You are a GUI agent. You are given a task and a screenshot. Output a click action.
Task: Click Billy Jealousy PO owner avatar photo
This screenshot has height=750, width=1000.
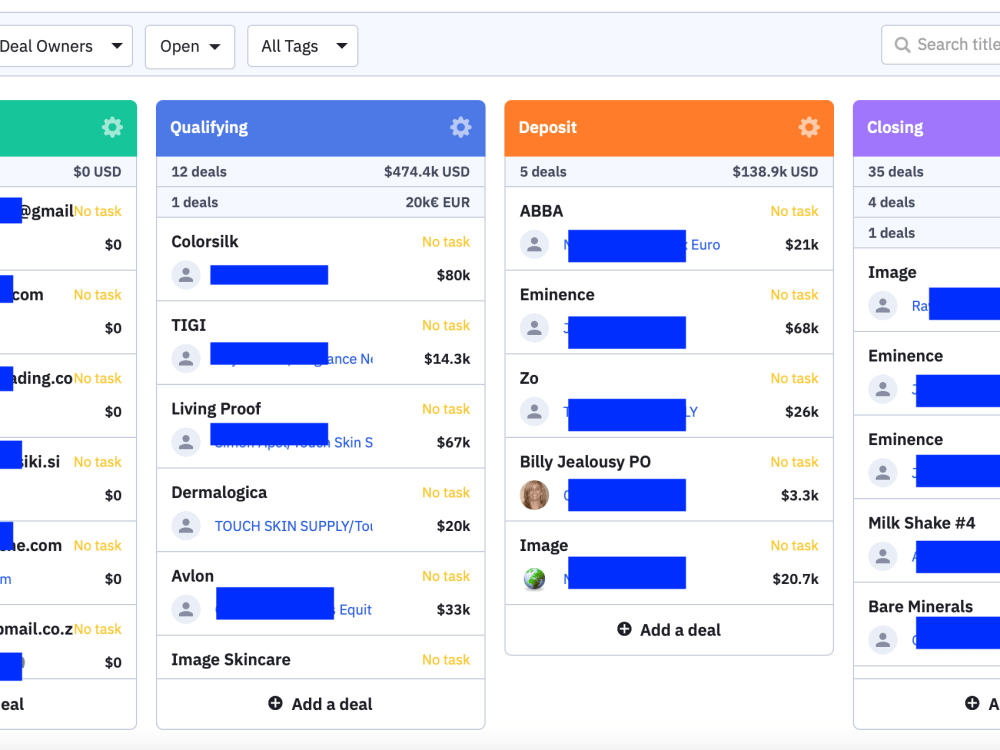[534, 495]
